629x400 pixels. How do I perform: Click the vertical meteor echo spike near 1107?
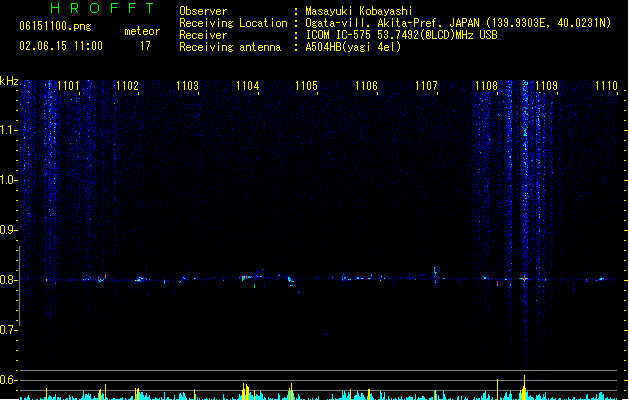(435, 275)
